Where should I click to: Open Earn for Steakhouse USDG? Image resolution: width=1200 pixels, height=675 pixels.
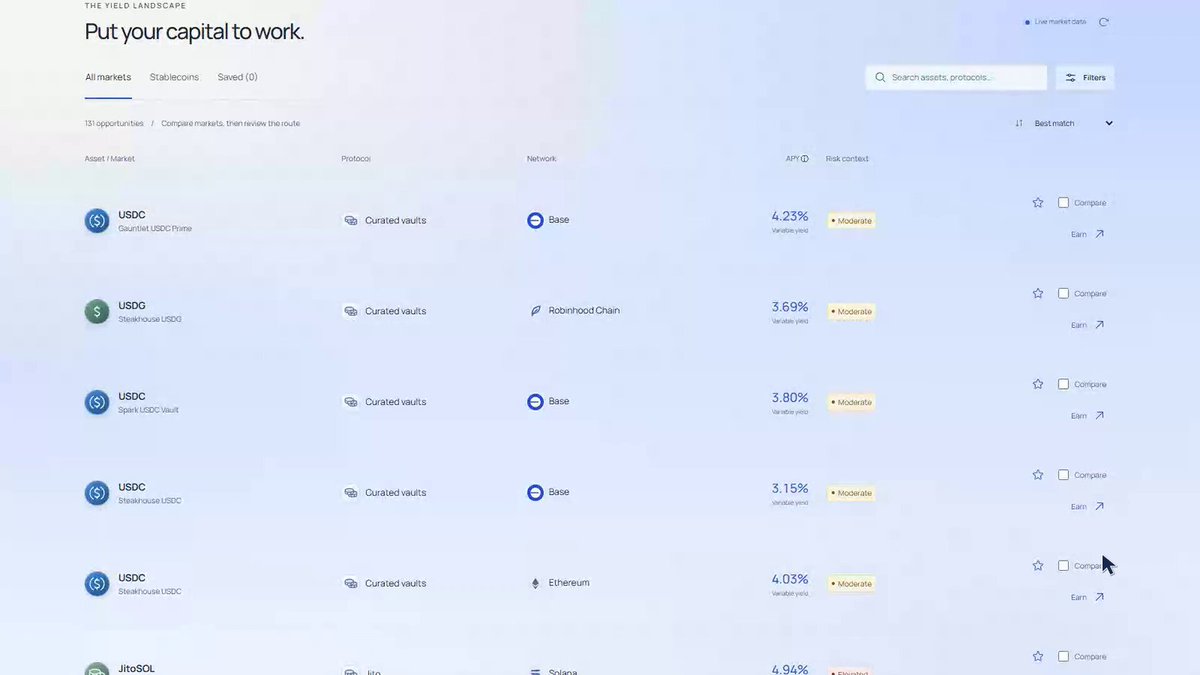point(1088,325)
